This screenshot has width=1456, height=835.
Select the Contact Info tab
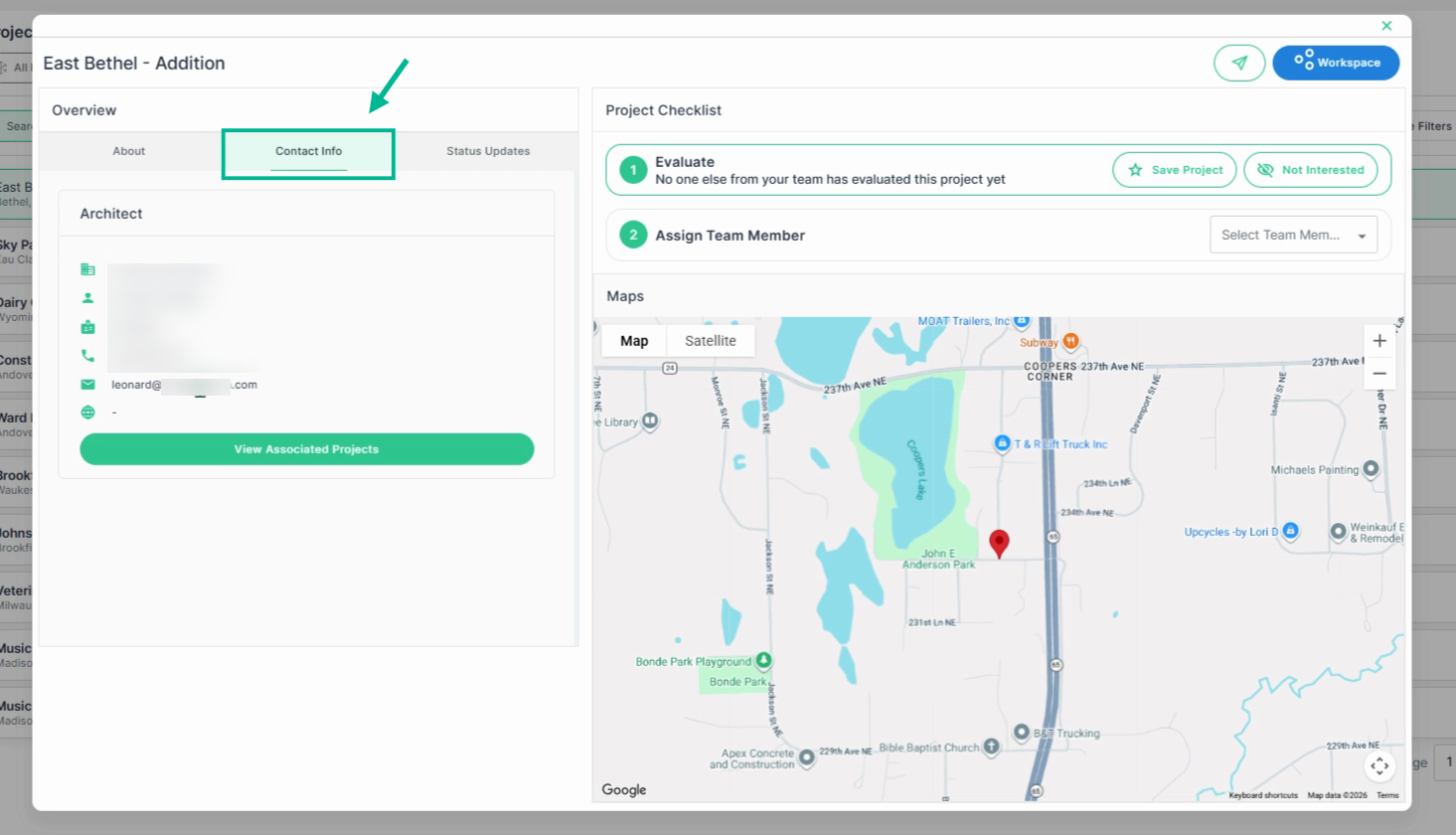tap(308, 152)
